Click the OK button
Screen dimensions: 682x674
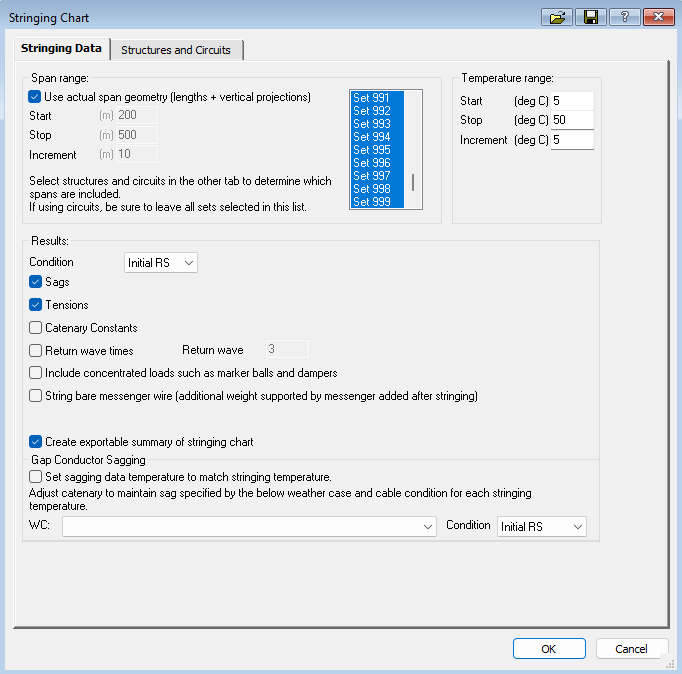click(549, 649)
